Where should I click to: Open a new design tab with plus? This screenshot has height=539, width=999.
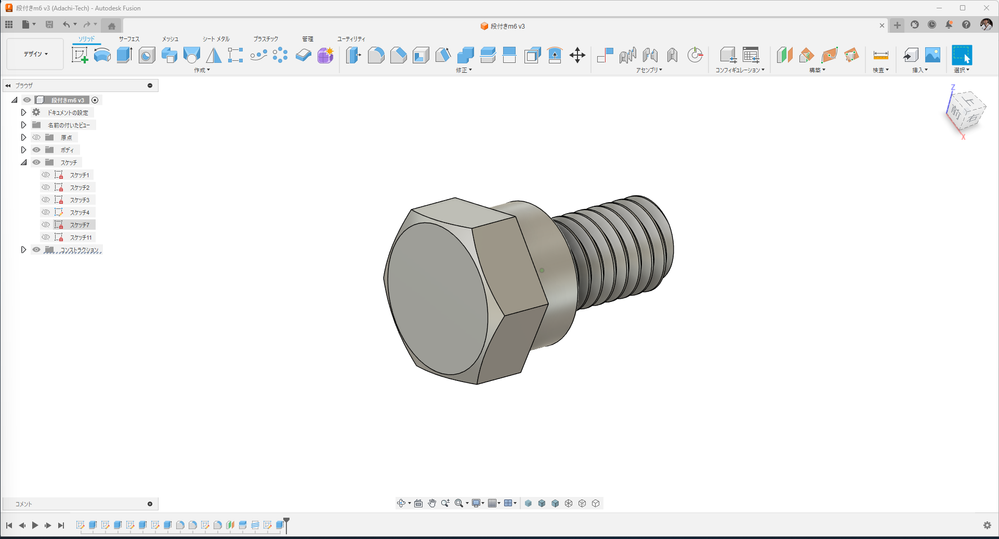pos(897,25)
